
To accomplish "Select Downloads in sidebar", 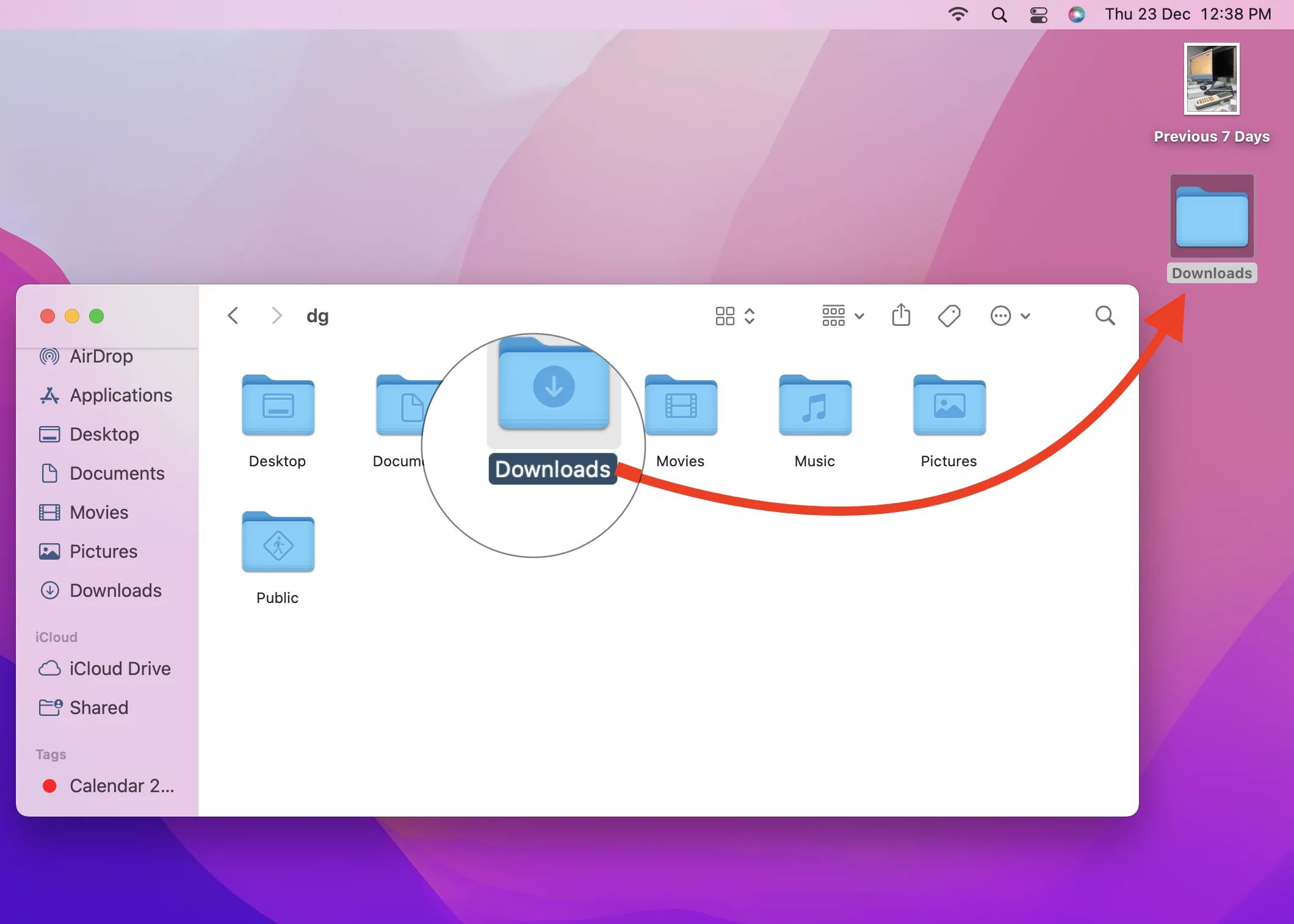I will [x=115, y=589].
